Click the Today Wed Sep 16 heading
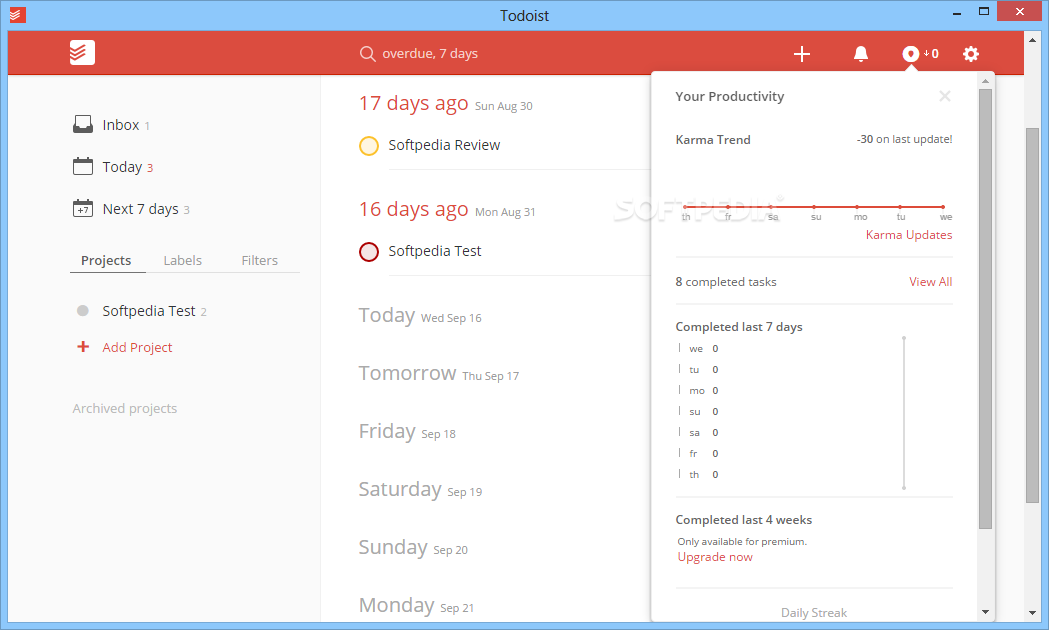This screenshot has height=630, width=1049. 420,315
